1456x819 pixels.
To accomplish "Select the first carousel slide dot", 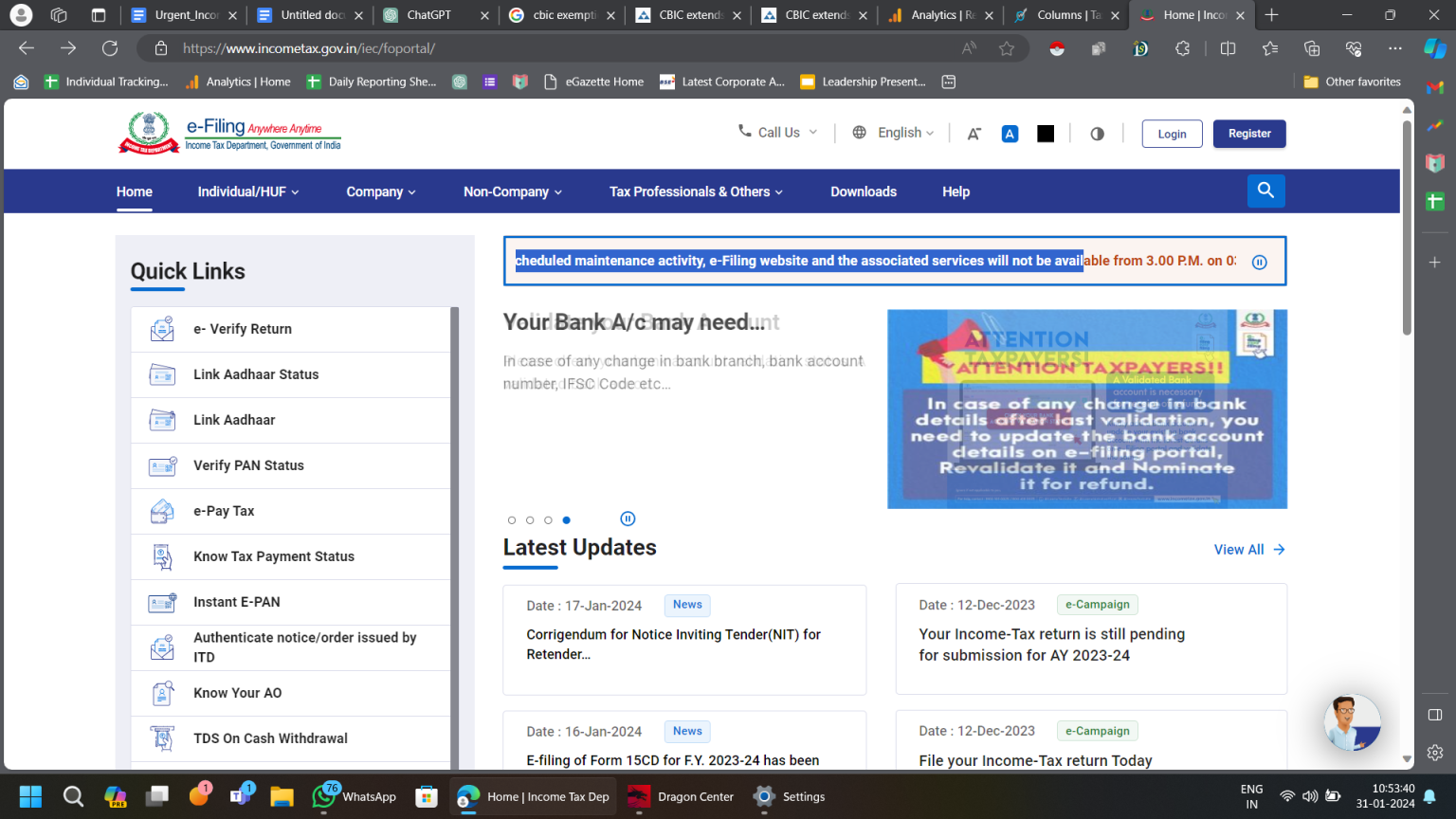I will point(512,519).
